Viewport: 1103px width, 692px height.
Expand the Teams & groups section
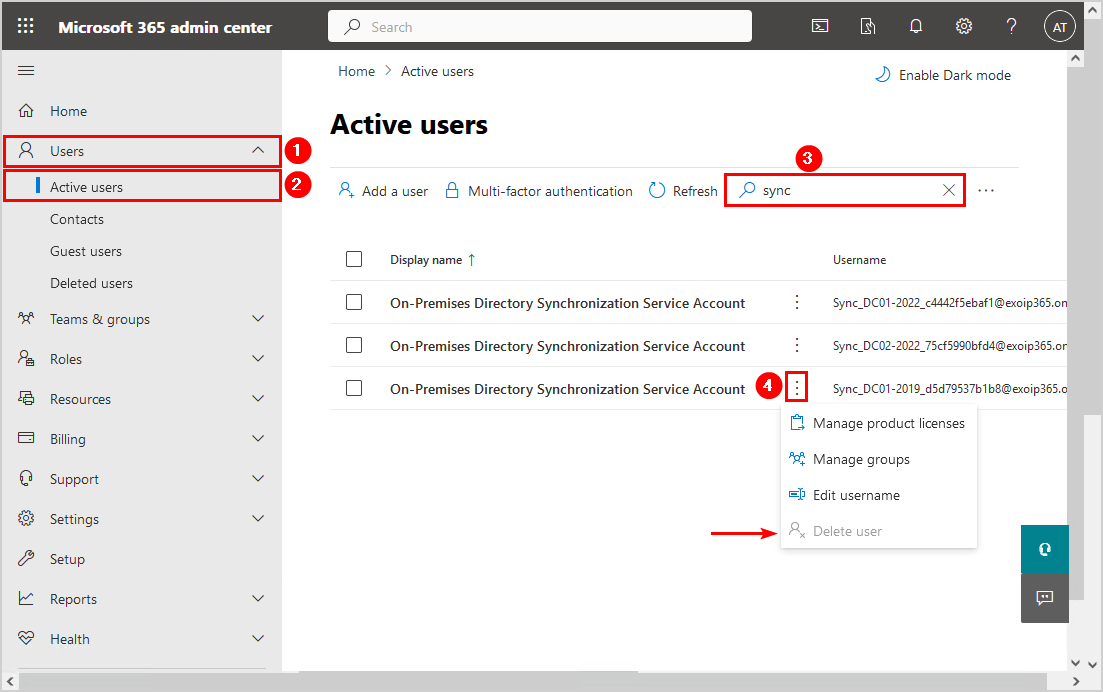point(258,319)
